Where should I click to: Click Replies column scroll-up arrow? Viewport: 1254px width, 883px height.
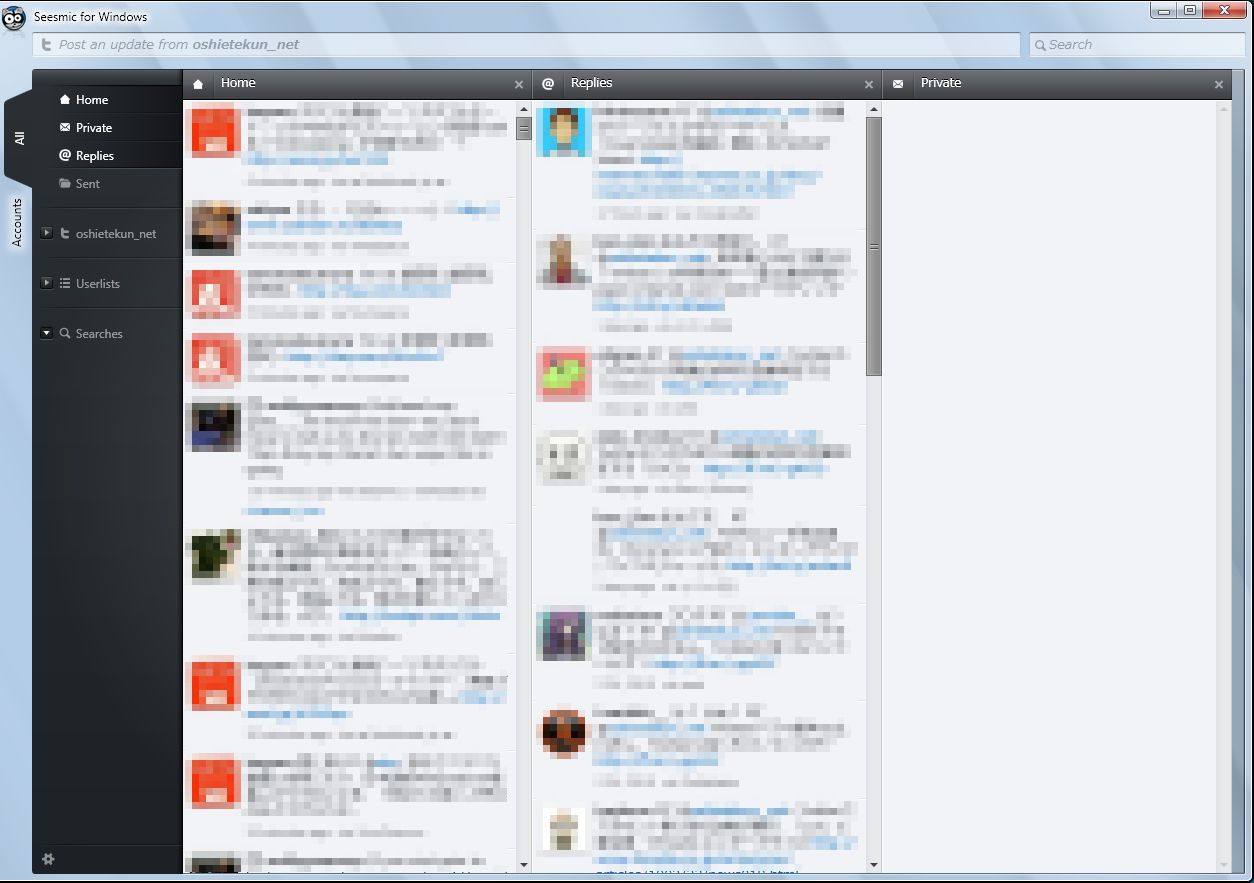pyautogui.click(x=874, y=110)
